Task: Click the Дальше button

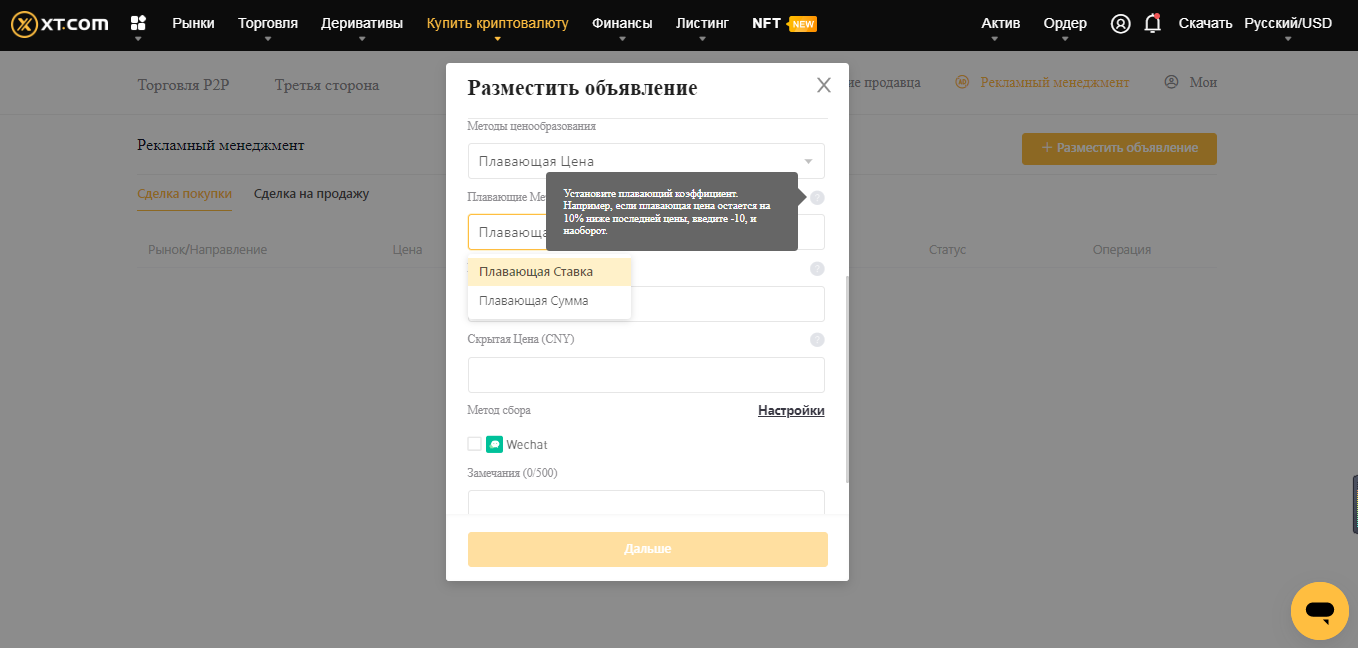Action: (648, 549)
